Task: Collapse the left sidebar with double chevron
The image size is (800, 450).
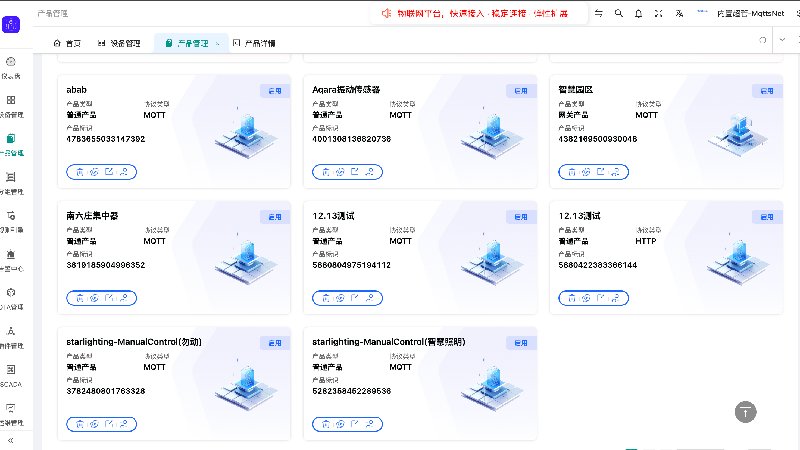Action: (x=10, y=440)
